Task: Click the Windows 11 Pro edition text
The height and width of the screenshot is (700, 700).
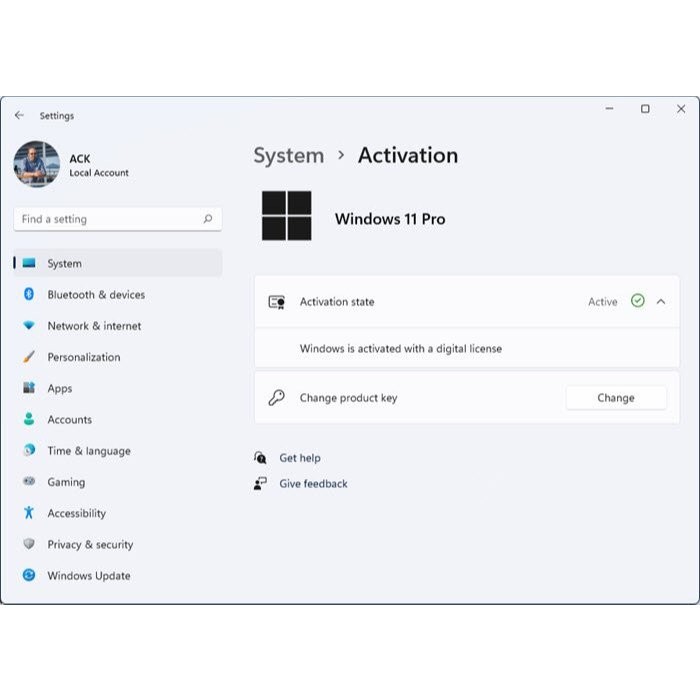Action: click(390, 219)
